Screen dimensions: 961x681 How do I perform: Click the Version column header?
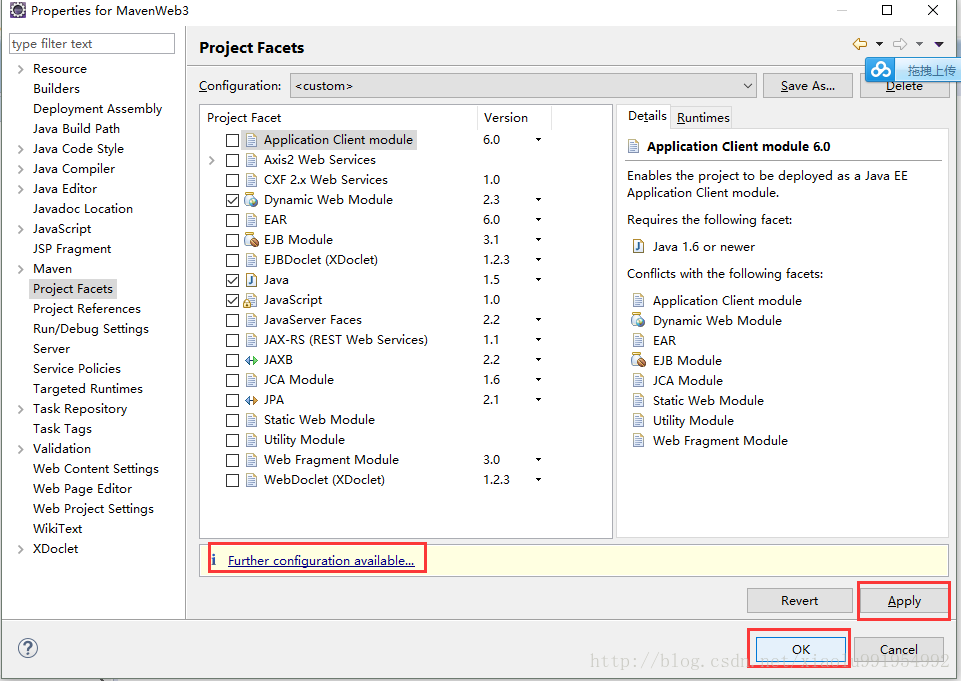tap(515, 117)
